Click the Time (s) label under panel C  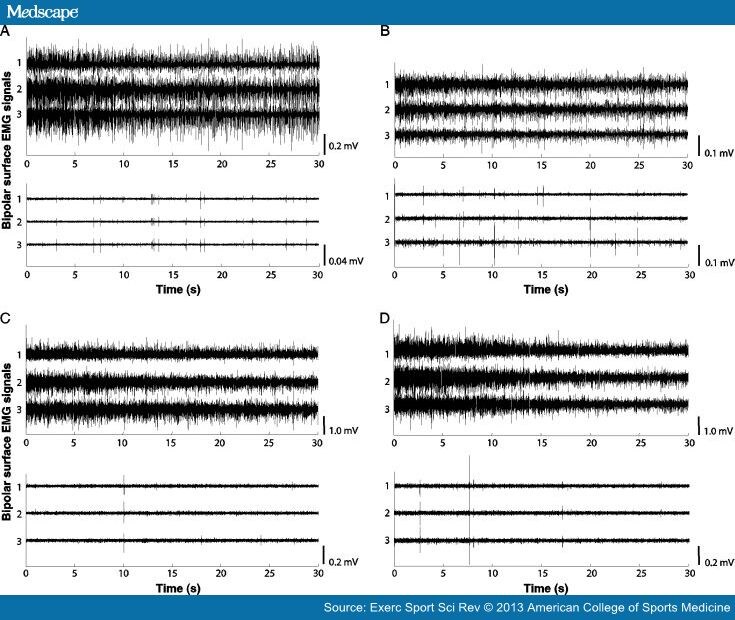[178, 588]
